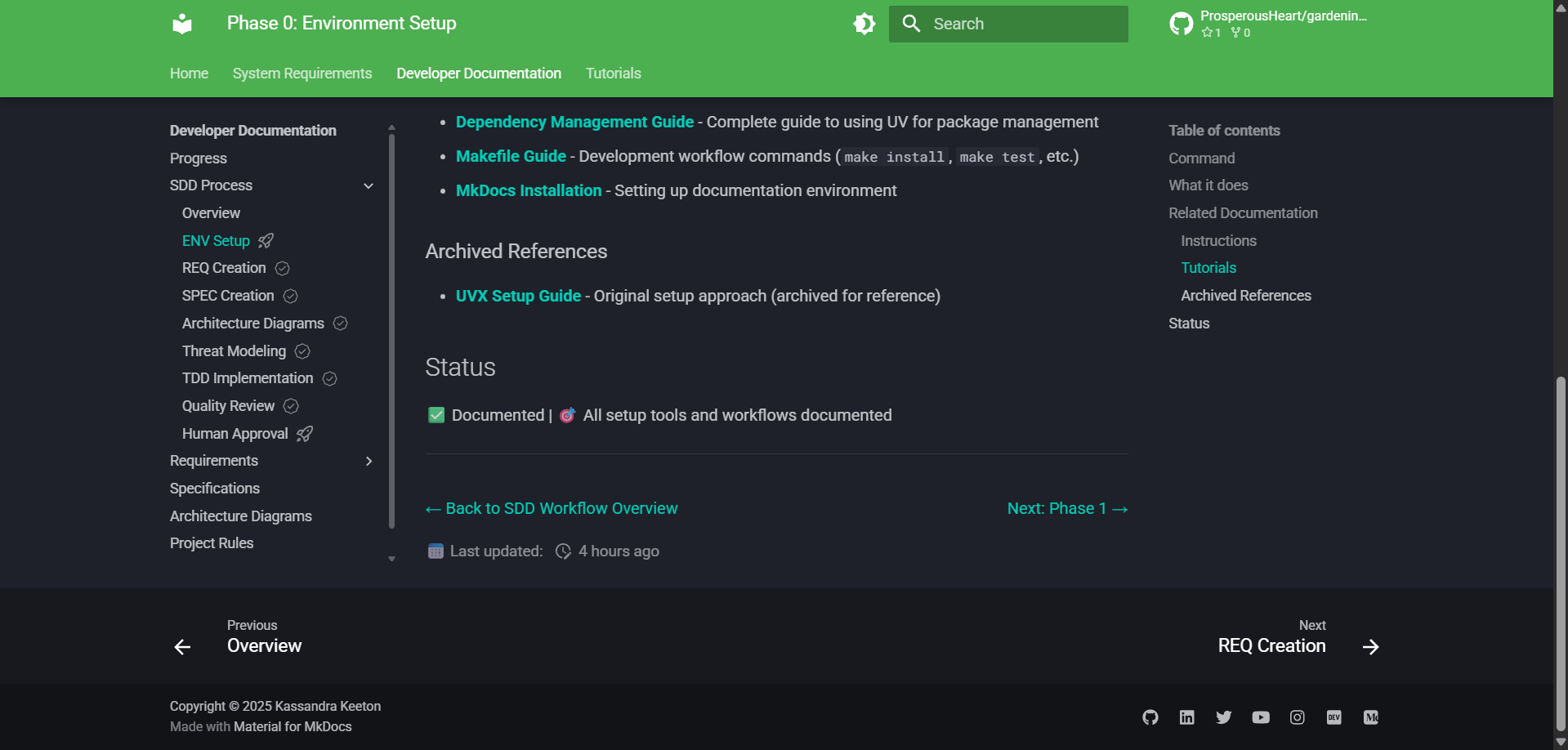Viewport: 1568px width, 750px height.
Task: Click the status check beside REQ Creation
Action: [x=282, y=268]
